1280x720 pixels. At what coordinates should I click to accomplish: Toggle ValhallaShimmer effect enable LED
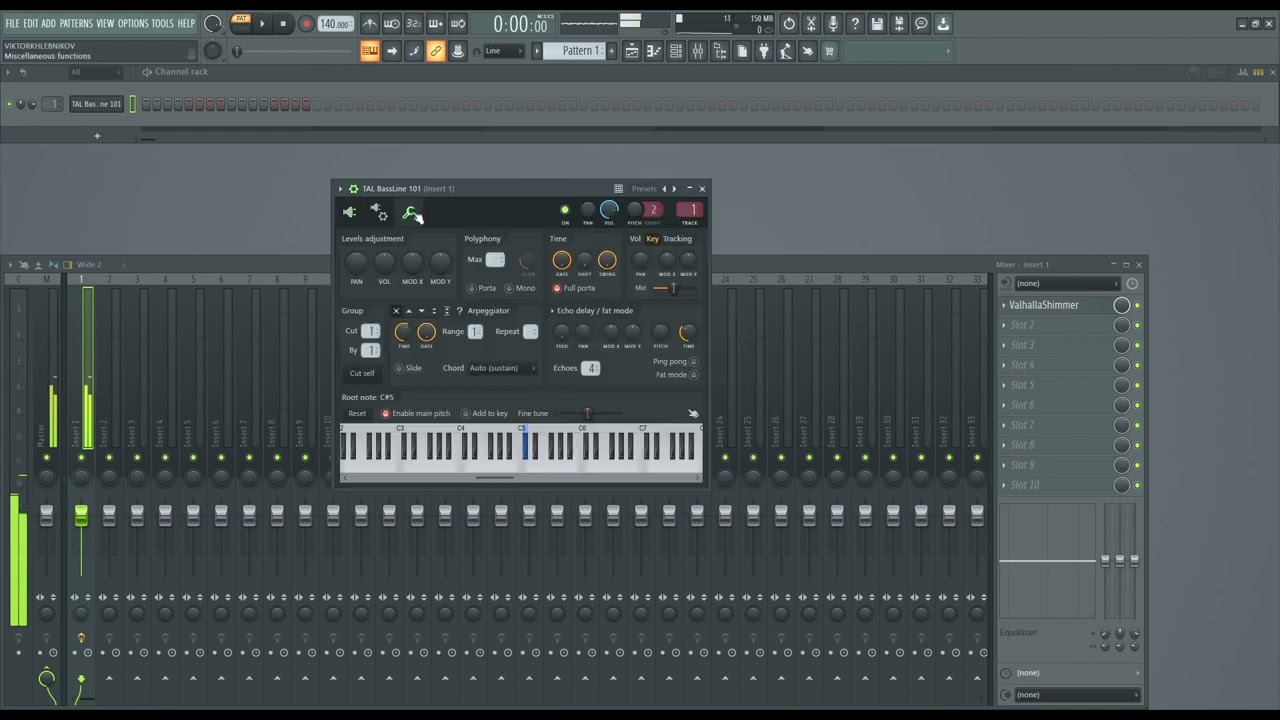(1137, 305)
